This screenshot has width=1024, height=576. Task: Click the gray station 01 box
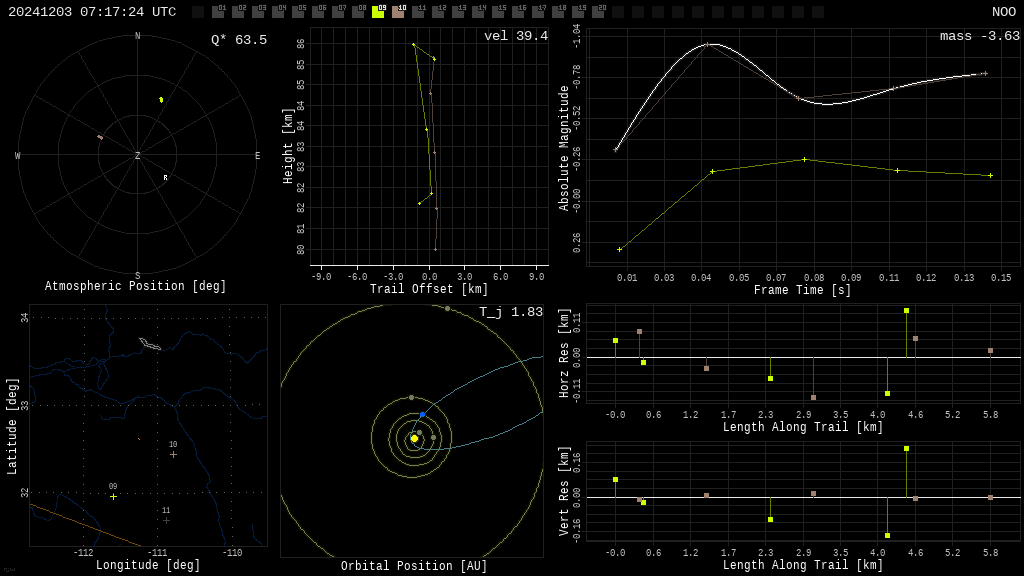pyautogui.click(x=218, y=12)
